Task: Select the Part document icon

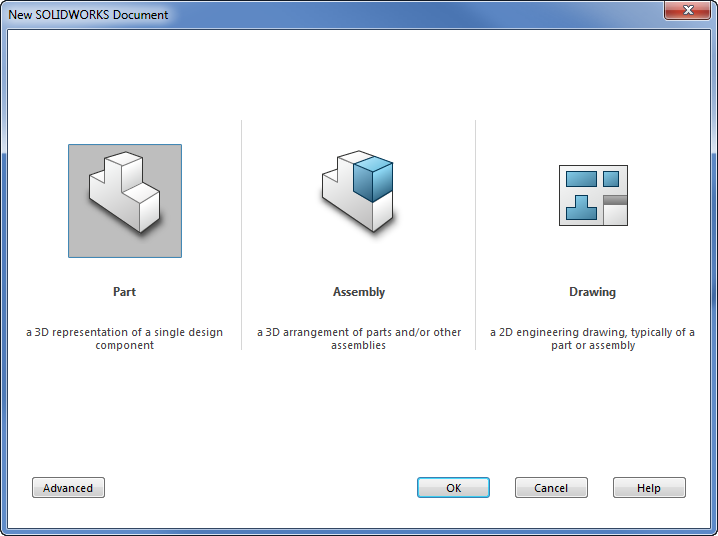Action: [125, 201]
